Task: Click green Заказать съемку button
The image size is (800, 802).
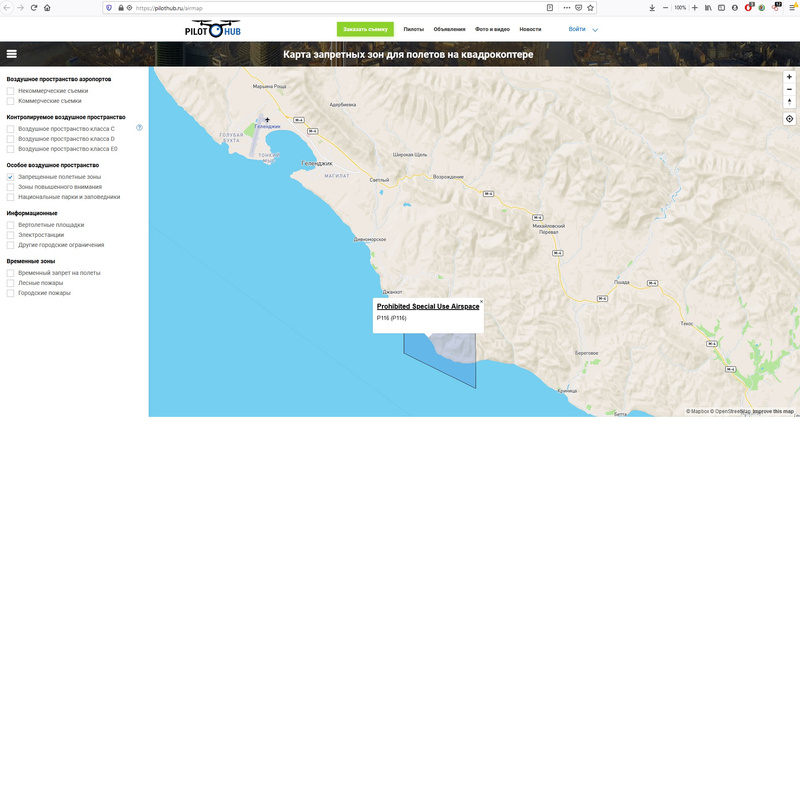Action: click(x=365, y=29)
